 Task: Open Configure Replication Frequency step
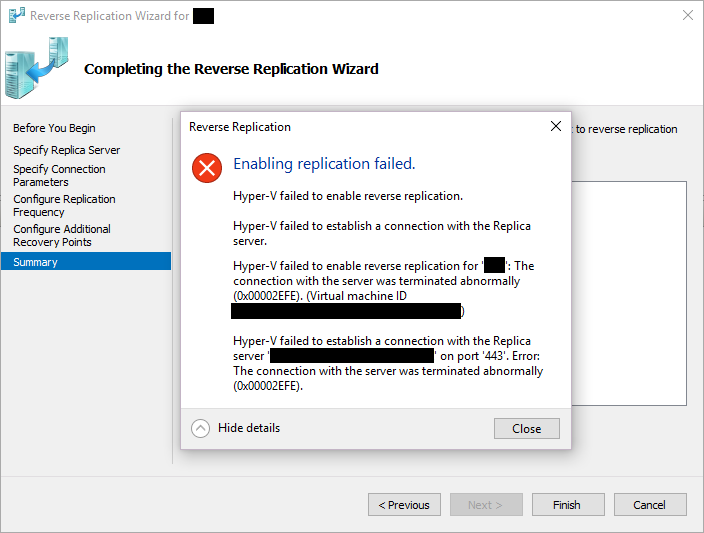(x=64, y=206)
